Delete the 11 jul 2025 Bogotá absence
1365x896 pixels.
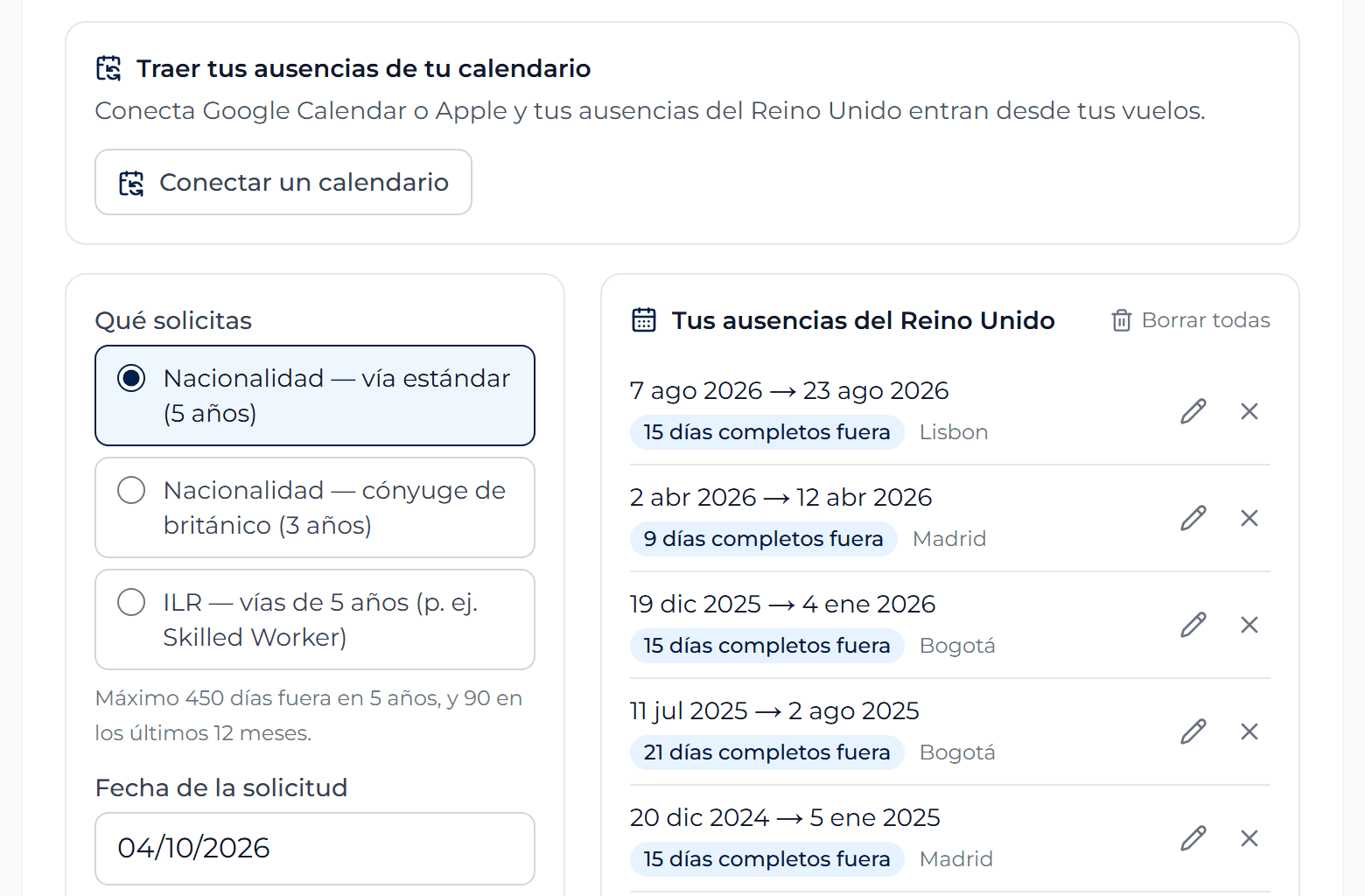point(1249,731)
